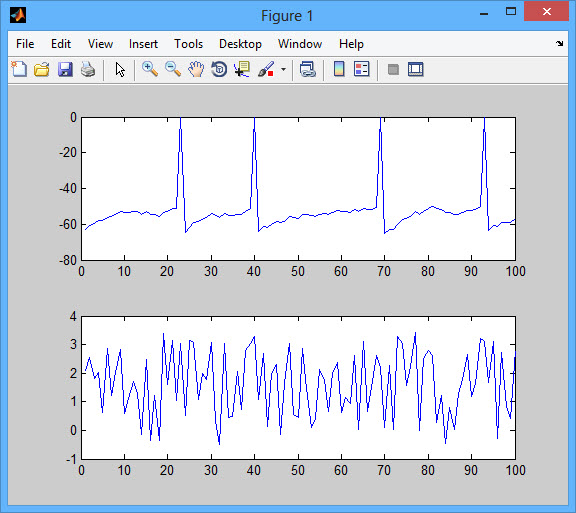
Task: Click the Hide Plot Tools icon
Action: 393,69
